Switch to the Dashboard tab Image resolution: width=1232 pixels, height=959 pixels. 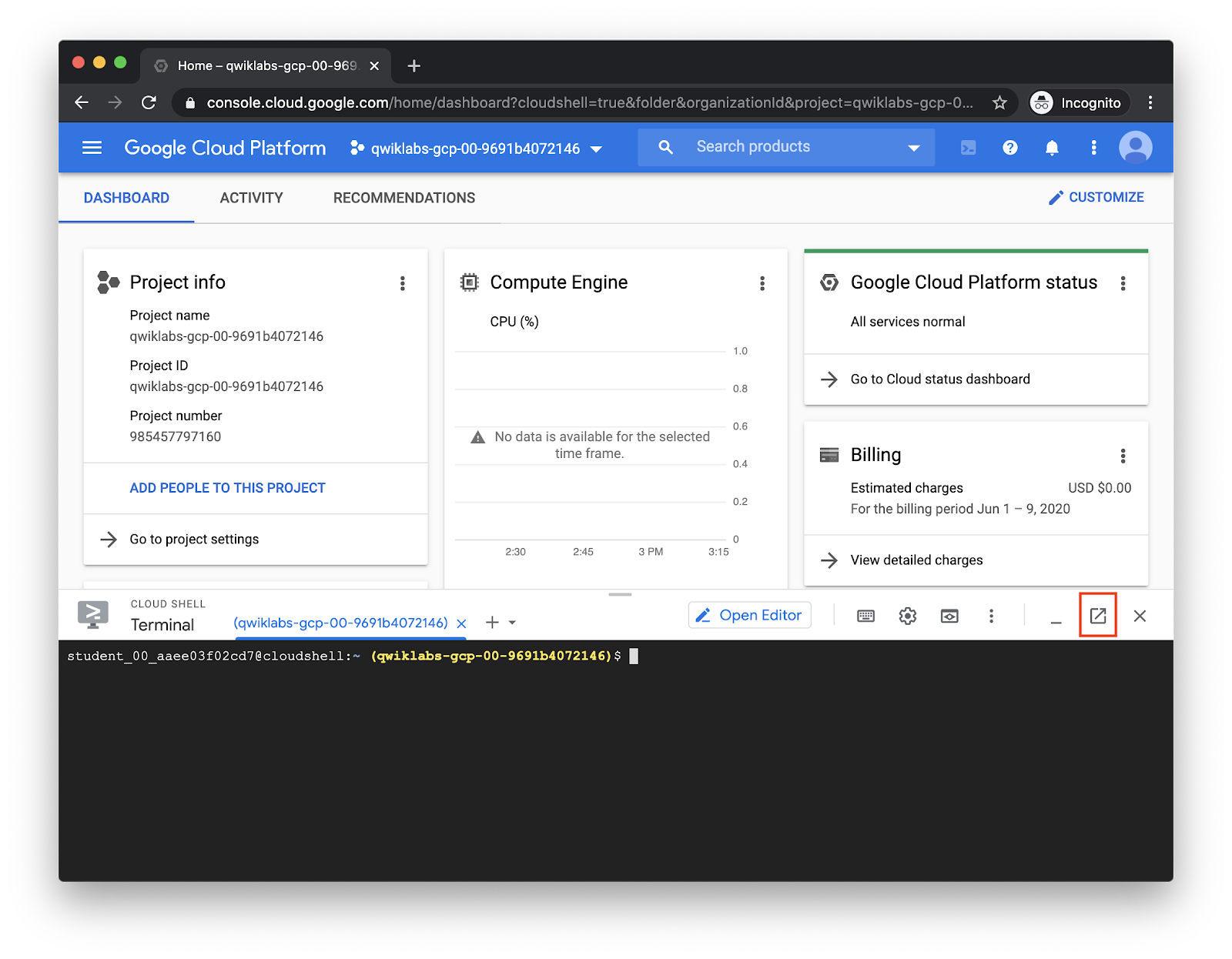coord(126,198)
